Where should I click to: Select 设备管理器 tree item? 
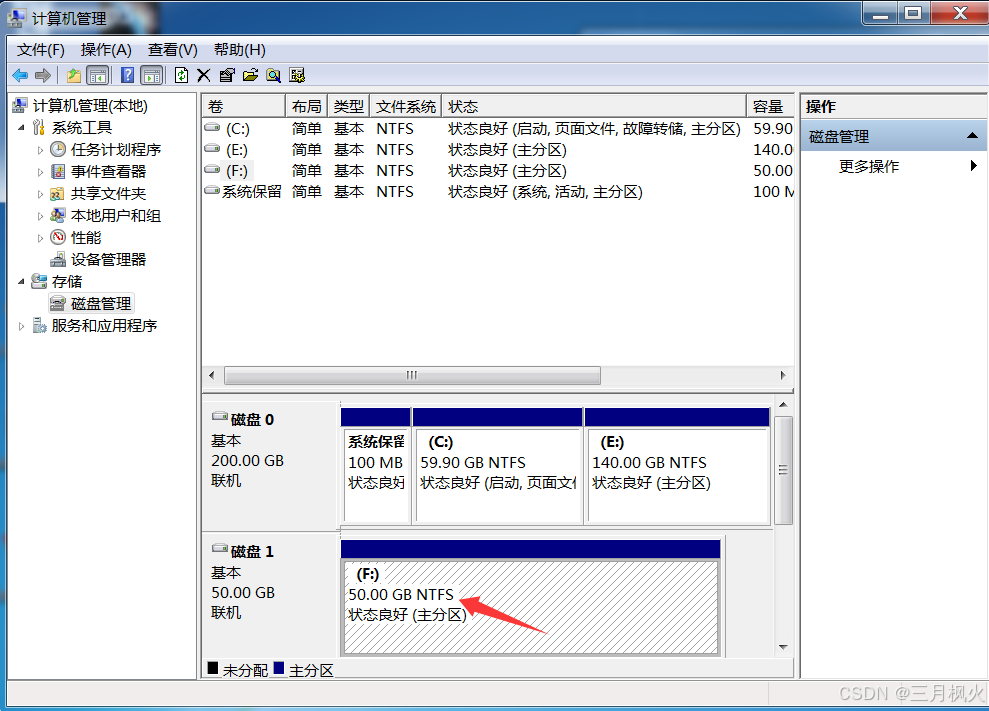108,260
